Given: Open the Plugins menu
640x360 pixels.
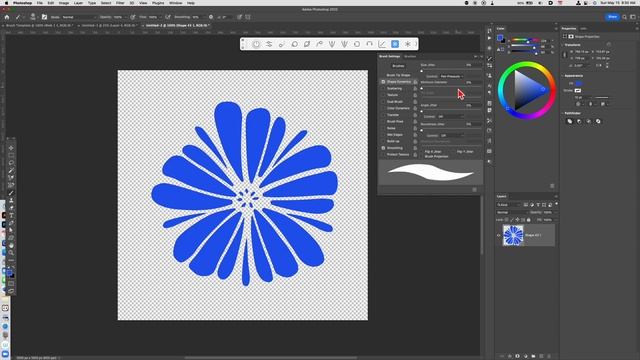Looking at the screenshot, I should pyautogui.click(x=158, y=3).
